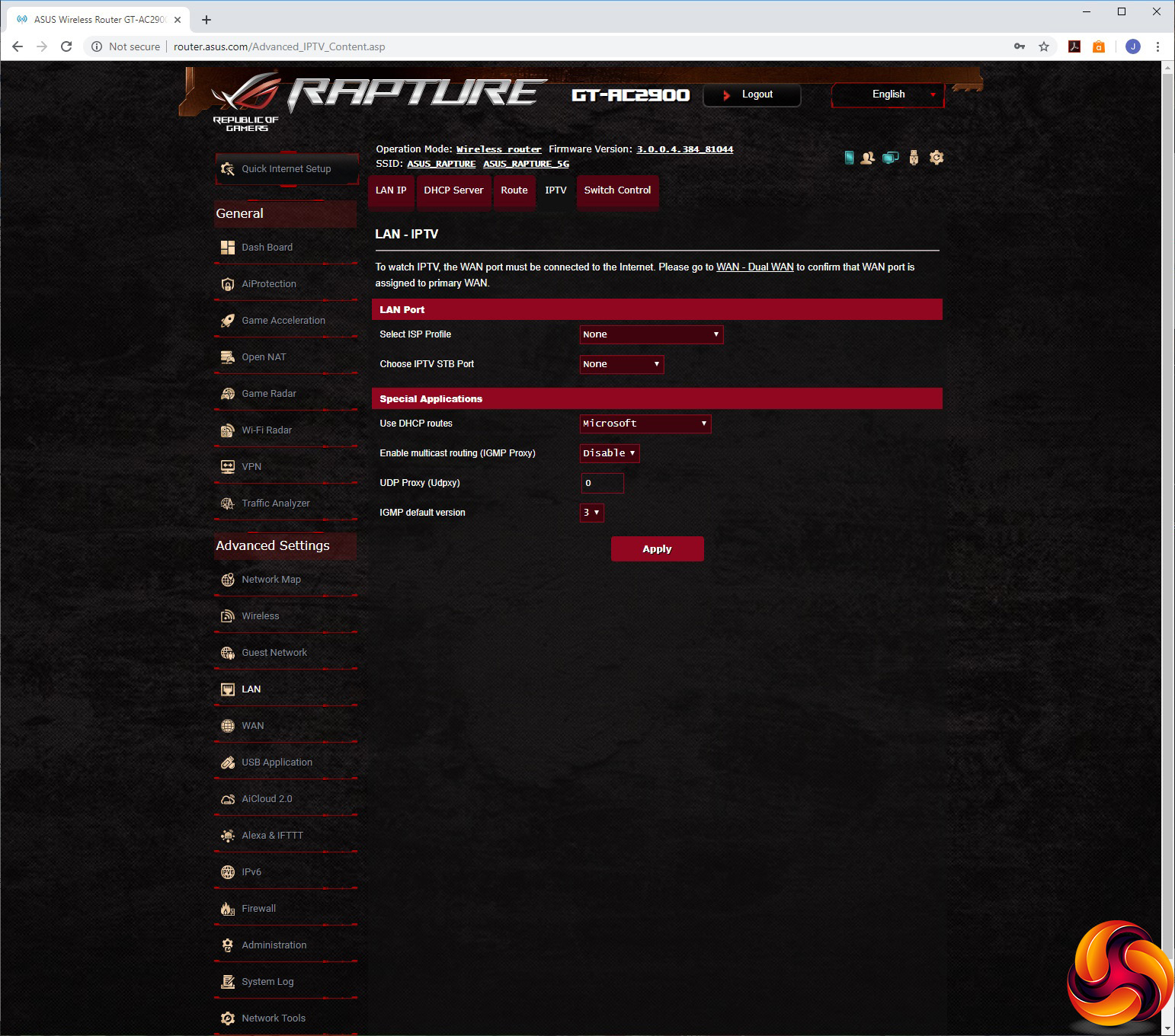Click the USB drive status icon
The width and height of the screenshot is (1175, 1036).
click(x=914, y=158)
